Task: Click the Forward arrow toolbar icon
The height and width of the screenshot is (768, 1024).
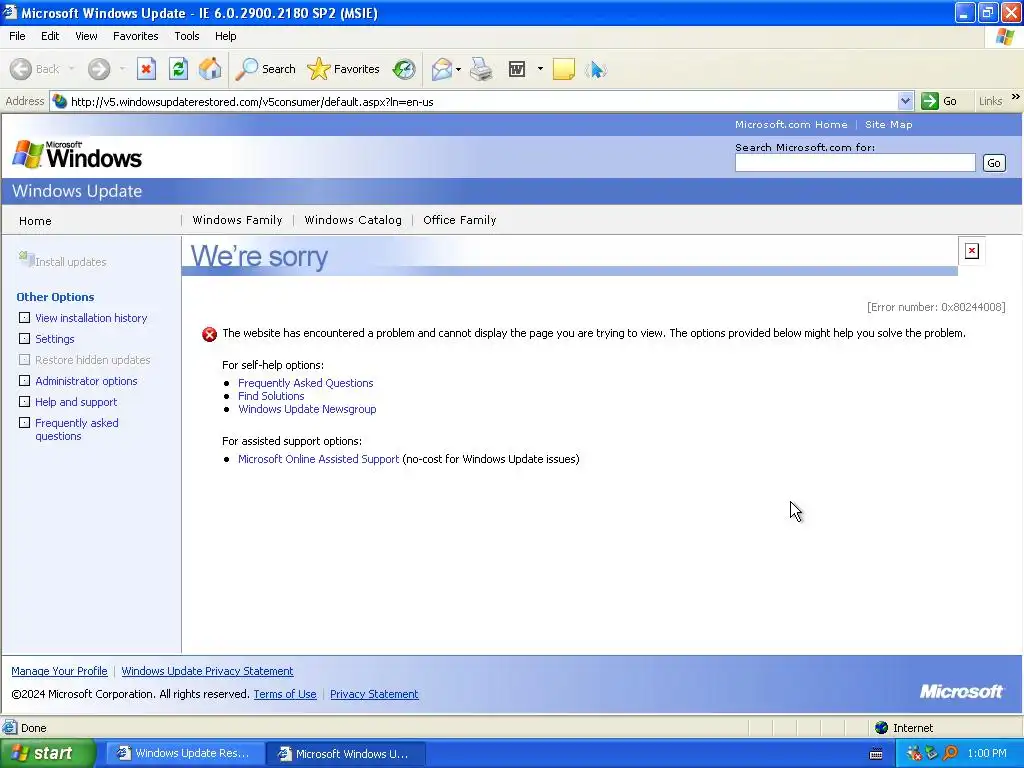Action: click(99, 69)
